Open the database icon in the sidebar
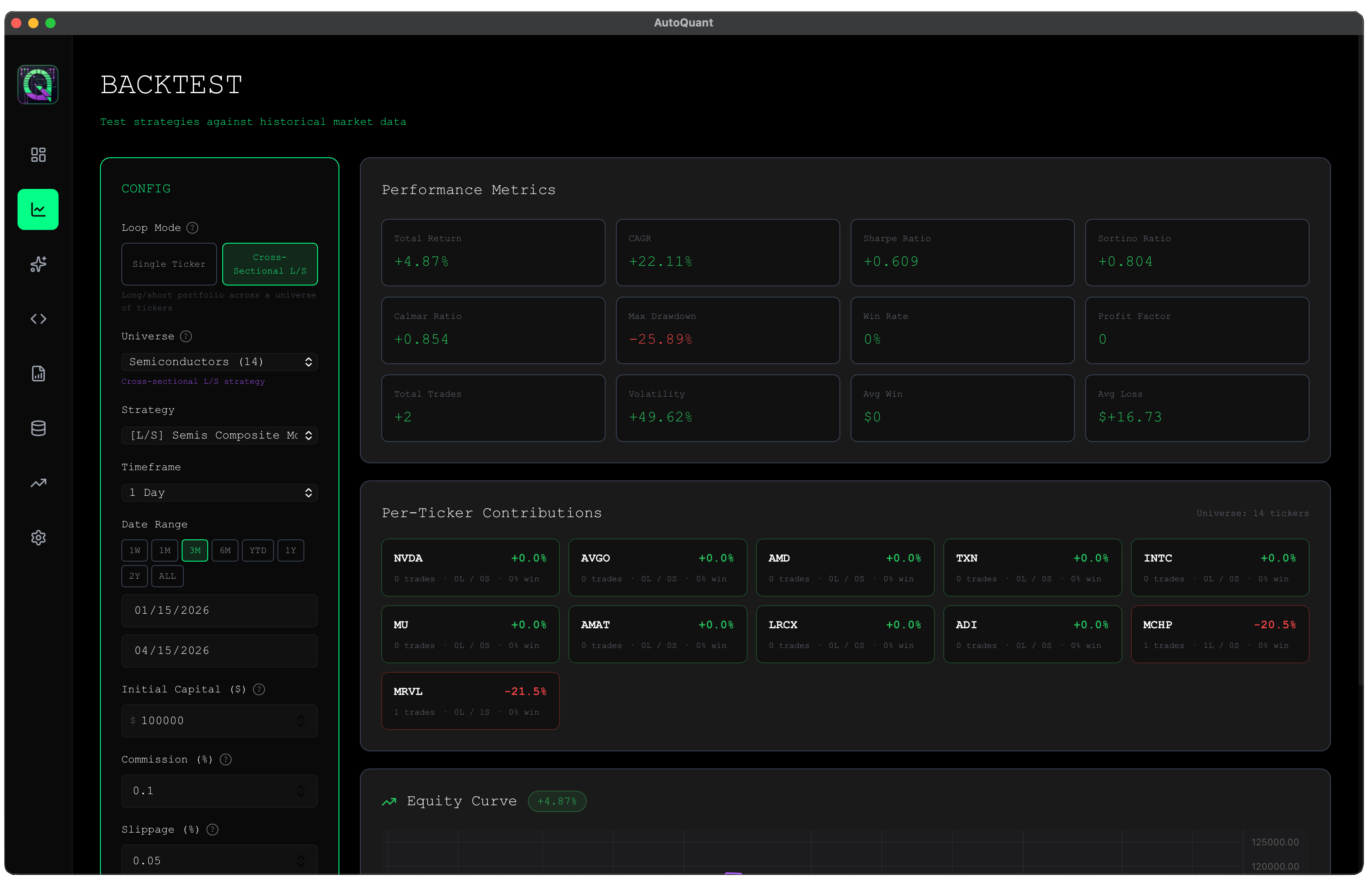Screen dimensions: 1372x883 tap(38, 428)
